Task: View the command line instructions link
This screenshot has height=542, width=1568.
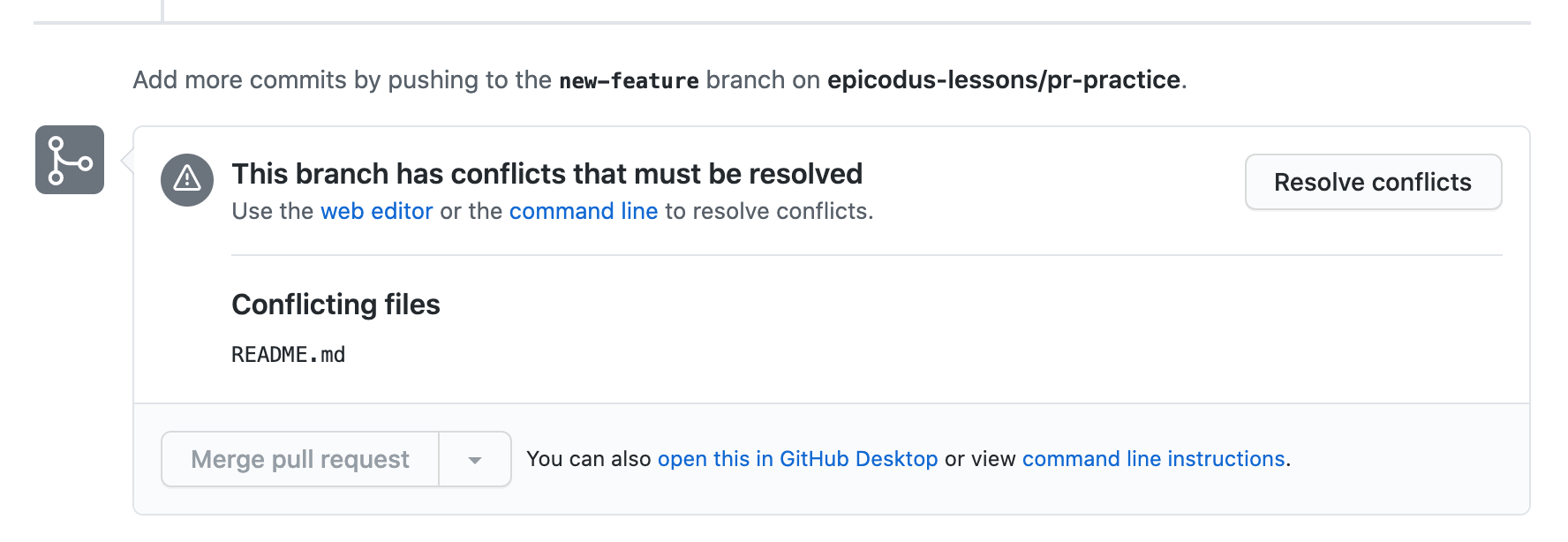Action: (1154, 459)
